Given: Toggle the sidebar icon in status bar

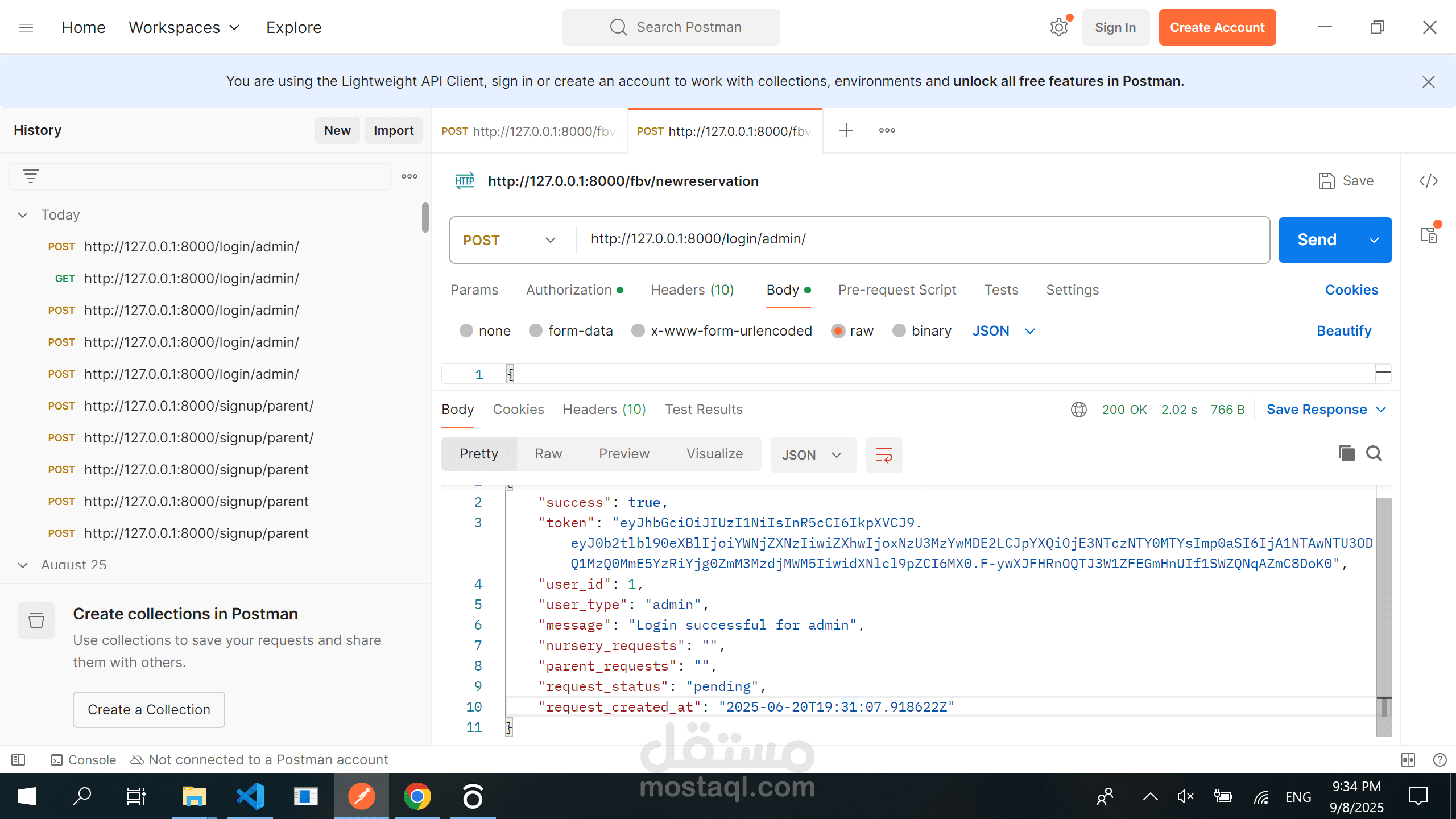Looking at the screenshot, I should coord(18,760).
